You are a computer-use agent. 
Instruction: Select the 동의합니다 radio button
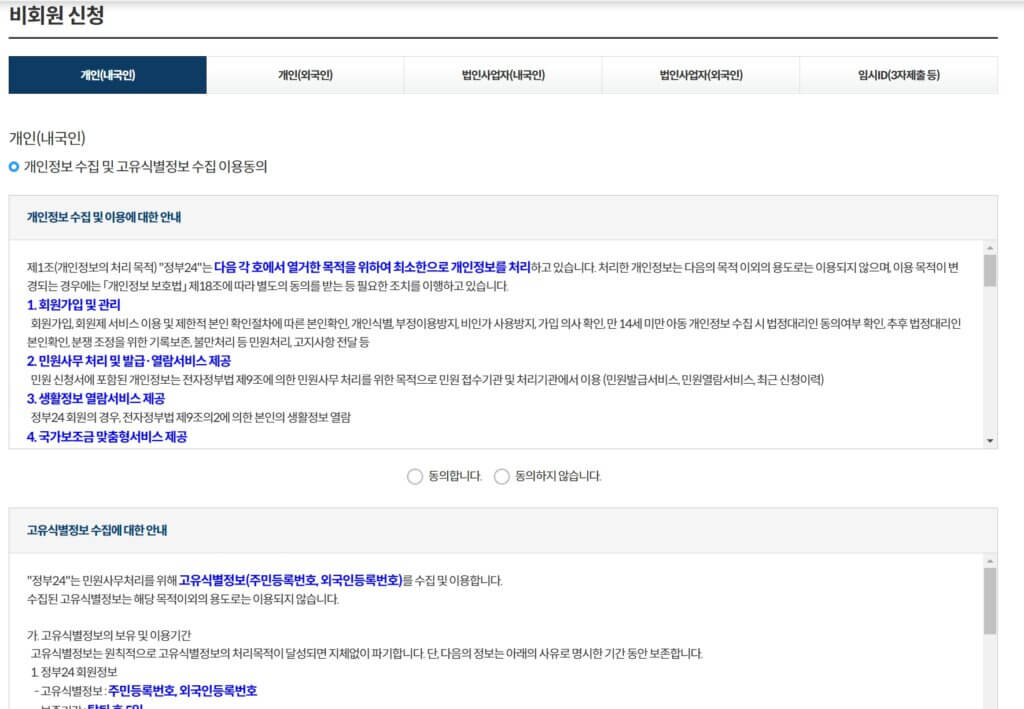(415, 477)
